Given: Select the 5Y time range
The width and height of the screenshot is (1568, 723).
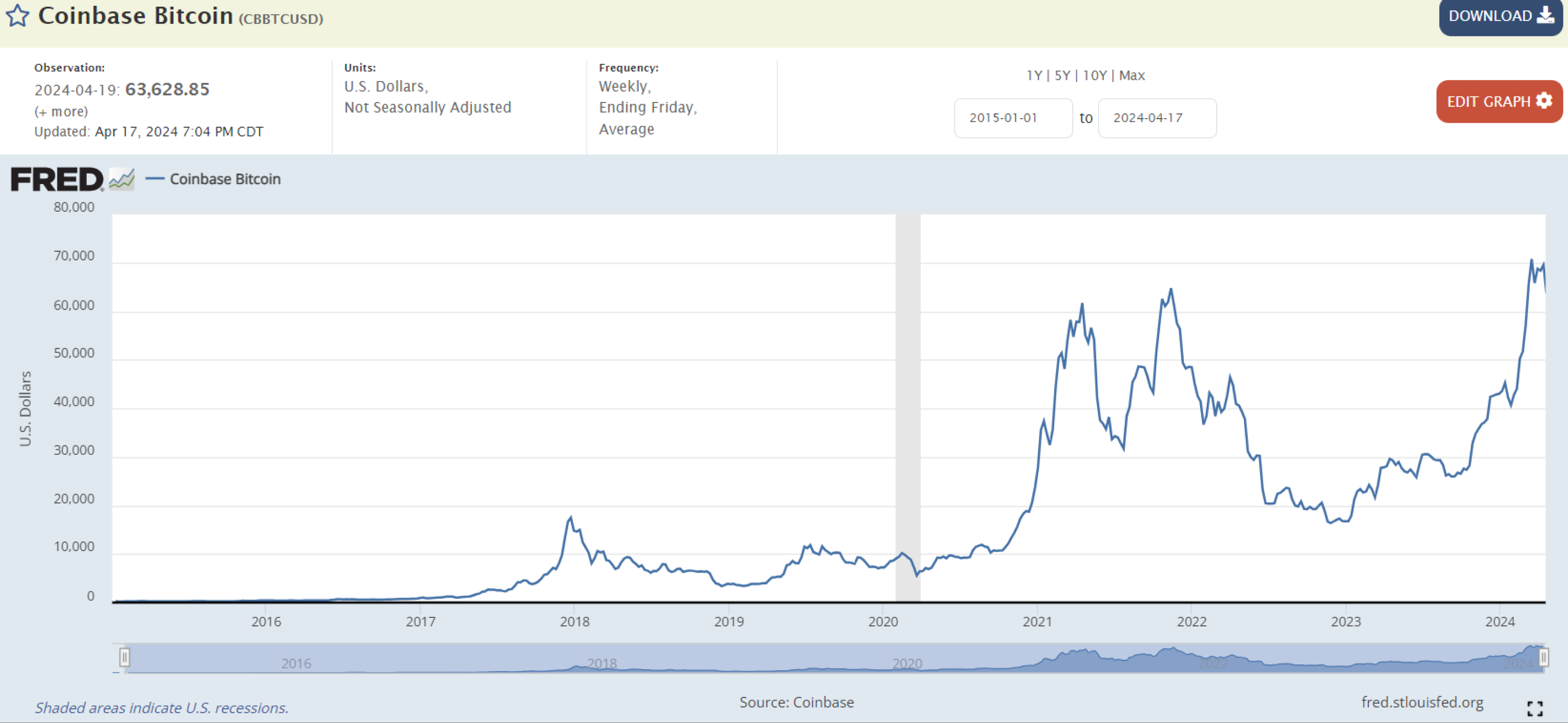Looking at the screenshot, I should pos(1062,75).
